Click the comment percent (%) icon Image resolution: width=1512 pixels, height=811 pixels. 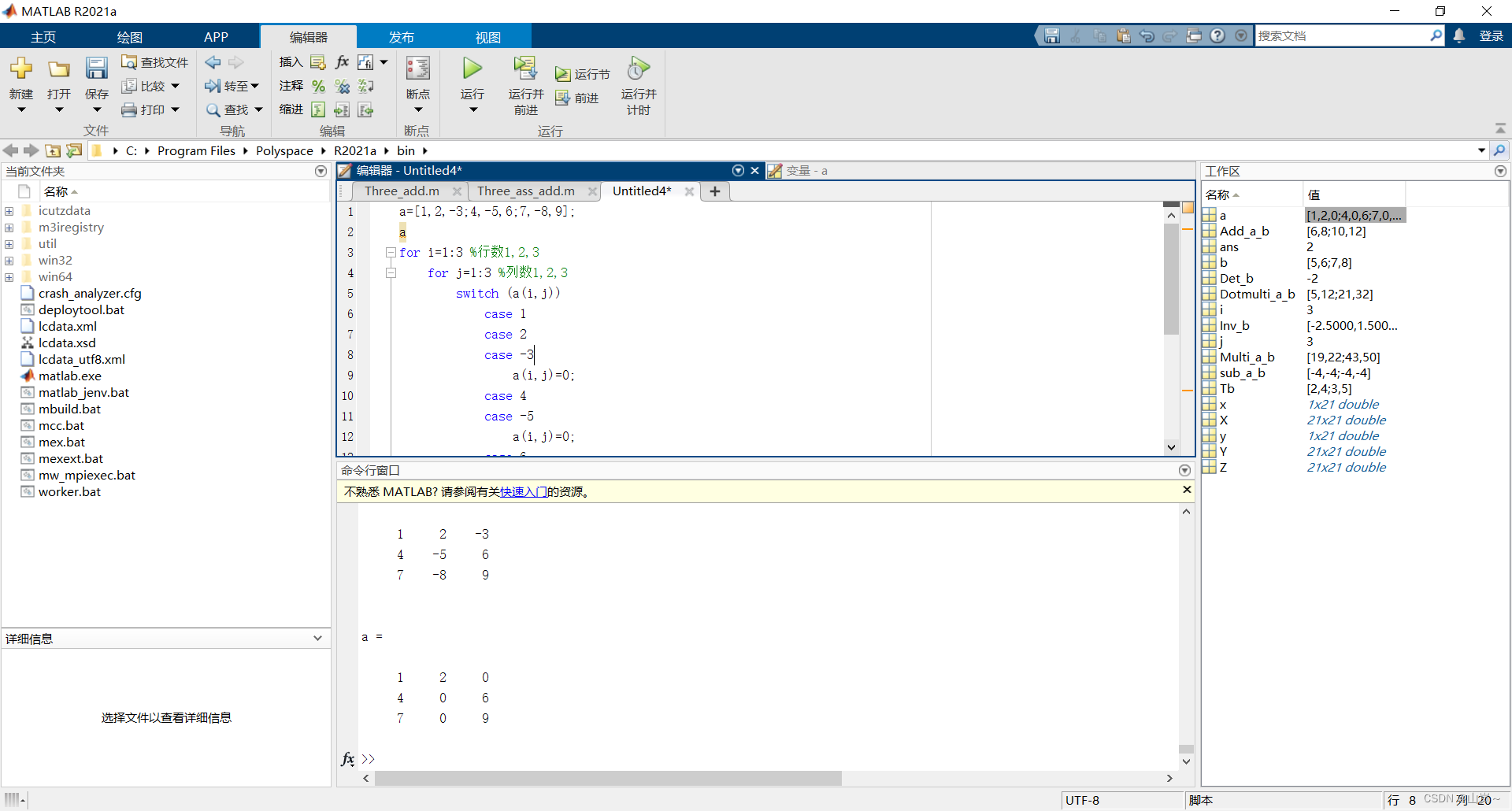click(318, 86)
